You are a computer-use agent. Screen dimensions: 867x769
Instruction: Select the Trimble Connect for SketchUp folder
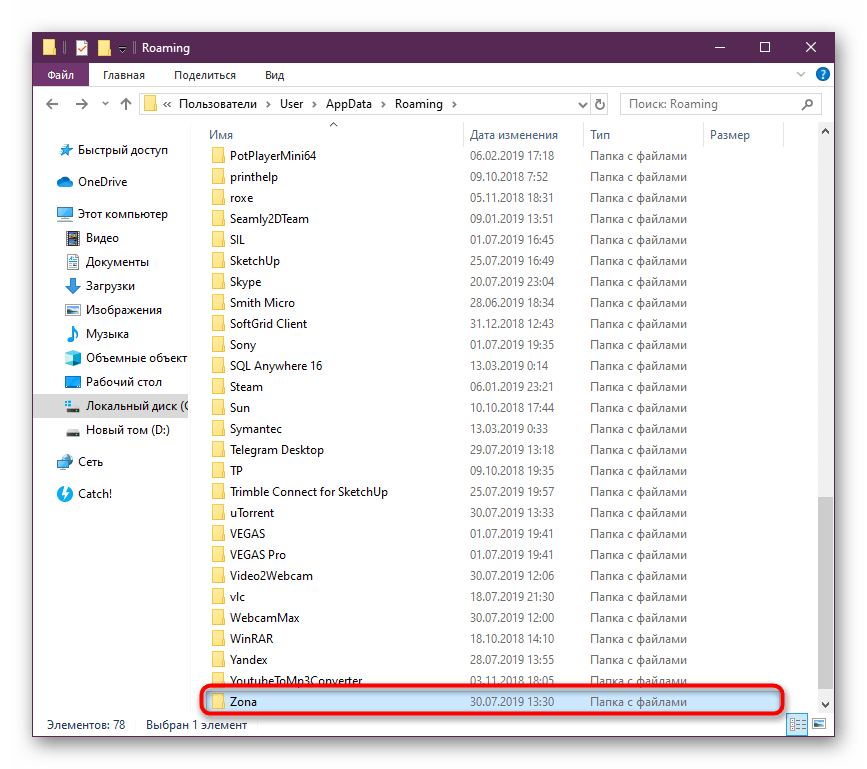(x=309, y=492)
